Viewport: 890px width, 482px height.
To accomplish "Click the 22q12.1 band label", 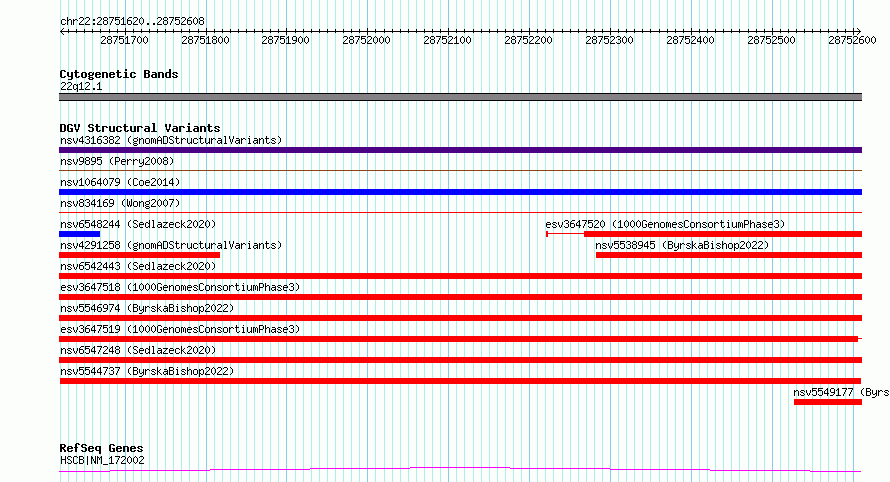I will pos(81,86).
